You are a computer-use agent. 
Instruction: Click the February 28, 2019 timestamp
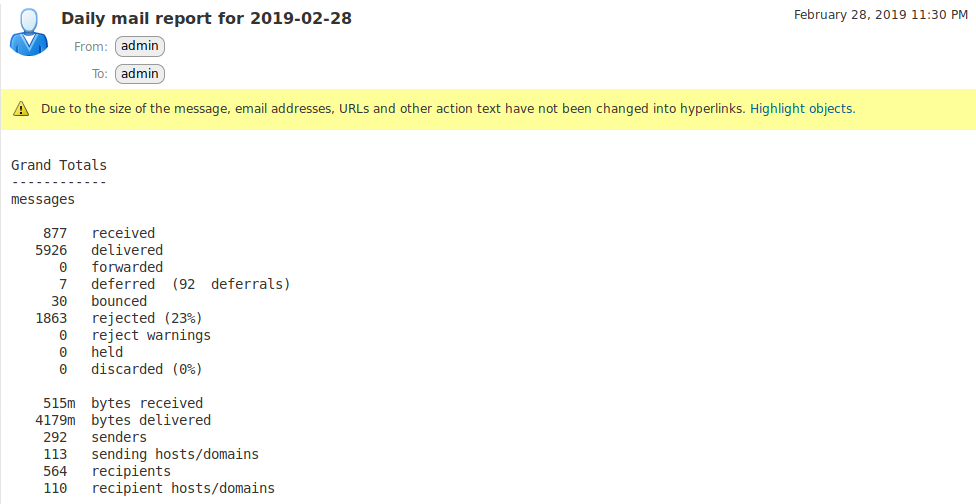coord(880,15)
